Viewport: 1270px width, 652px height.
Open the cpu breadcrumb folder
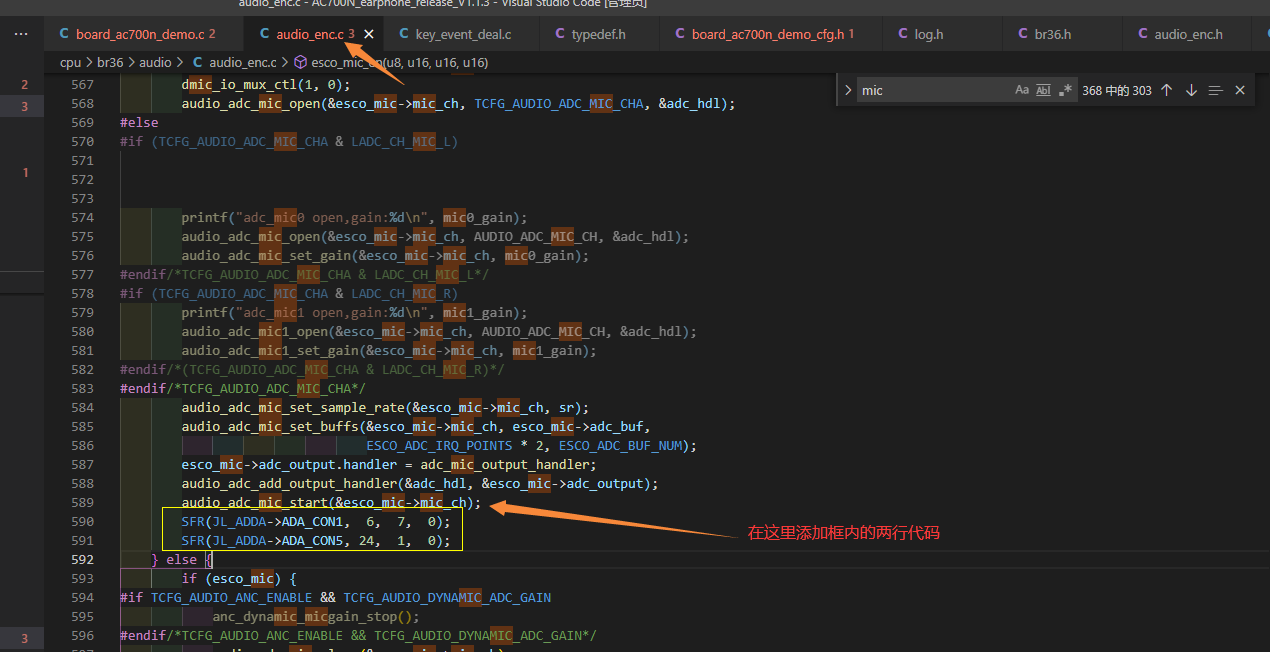click(70, 62)
